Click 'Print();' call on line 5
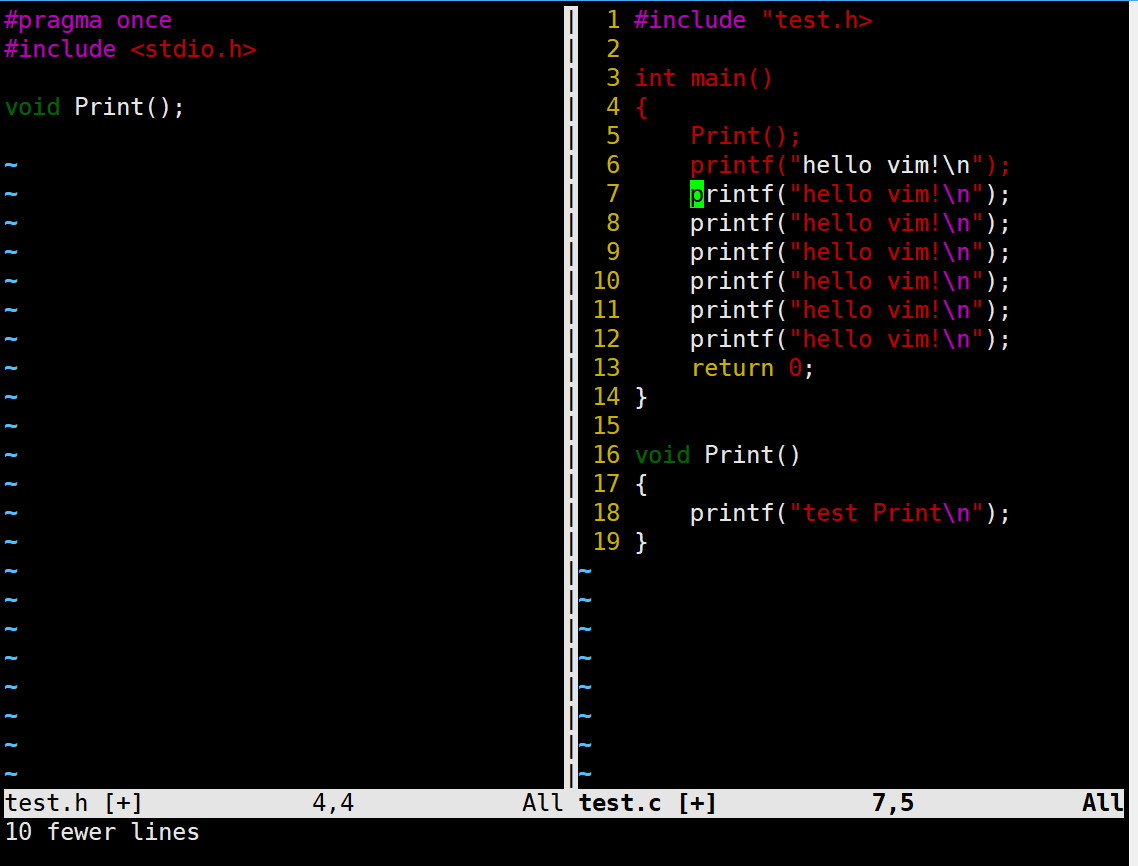The width and height of the screenshot is (1138, 866). click(745, 136)
